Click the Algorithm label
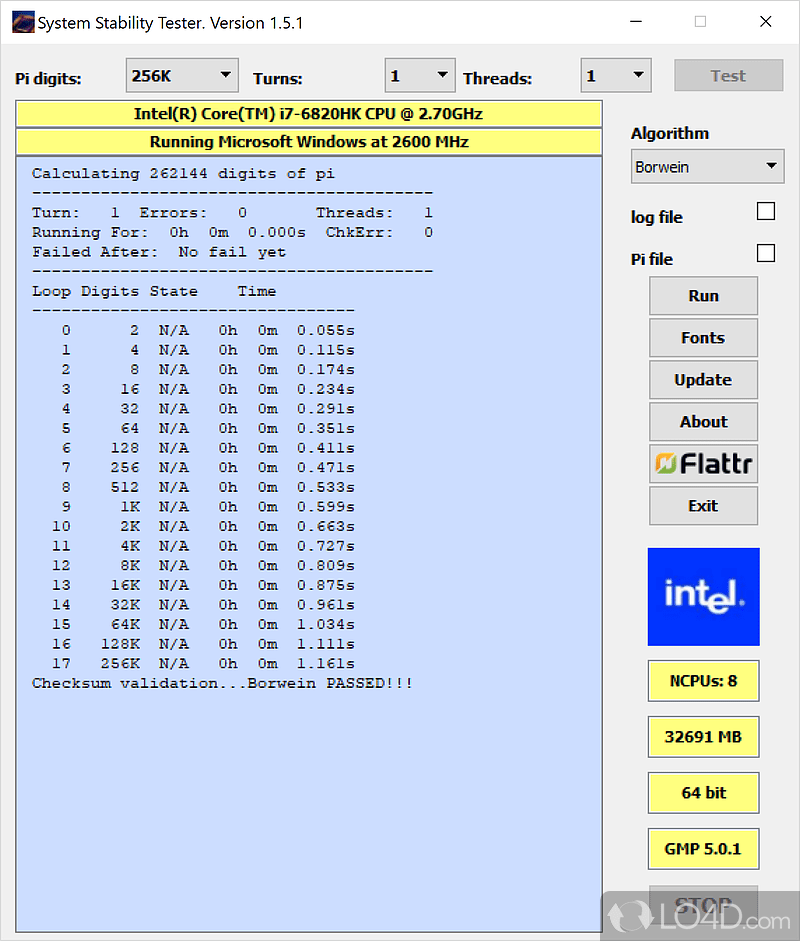This screenshot has width=800, height=941. tap(670, 133)
